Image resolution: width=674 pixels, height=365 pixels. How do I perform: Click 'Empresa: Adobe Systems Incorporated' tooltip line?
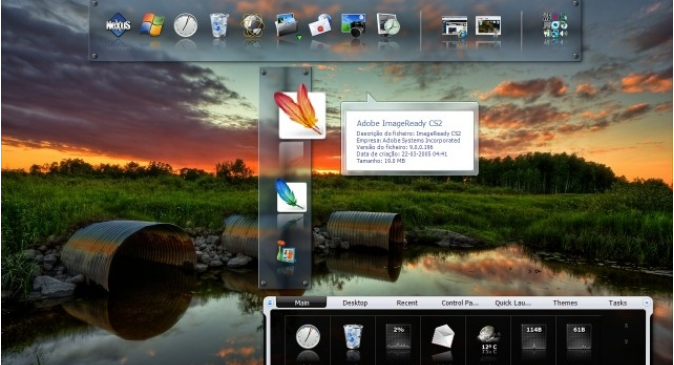408,140
